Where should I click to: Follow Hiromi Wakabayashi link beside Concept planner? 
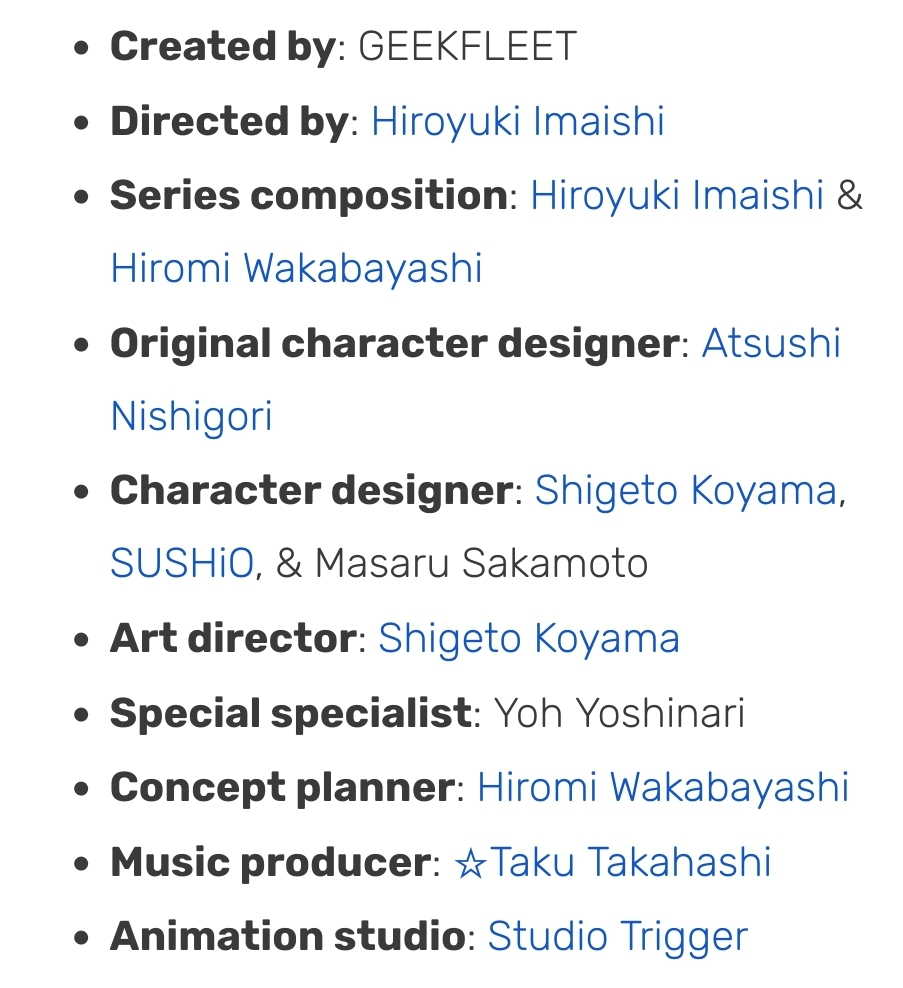pyautogui.click(x=664, y=787)
